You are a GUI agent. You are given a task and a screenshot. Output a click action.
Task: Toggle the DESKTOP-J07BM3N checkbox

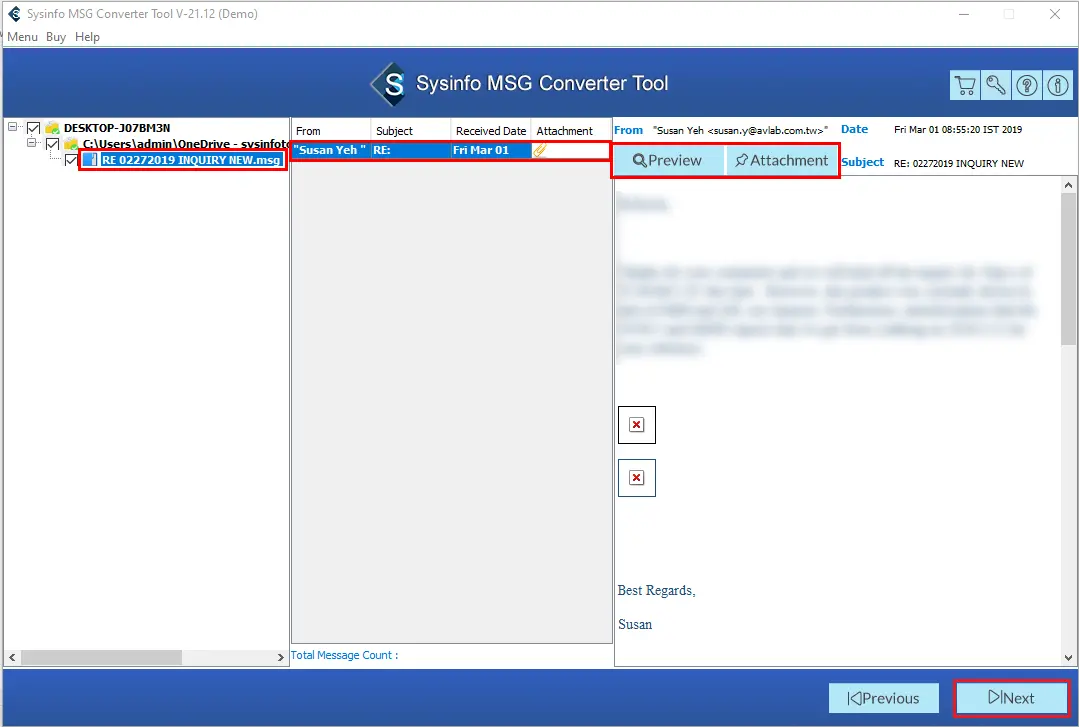(x=33, y=127)
